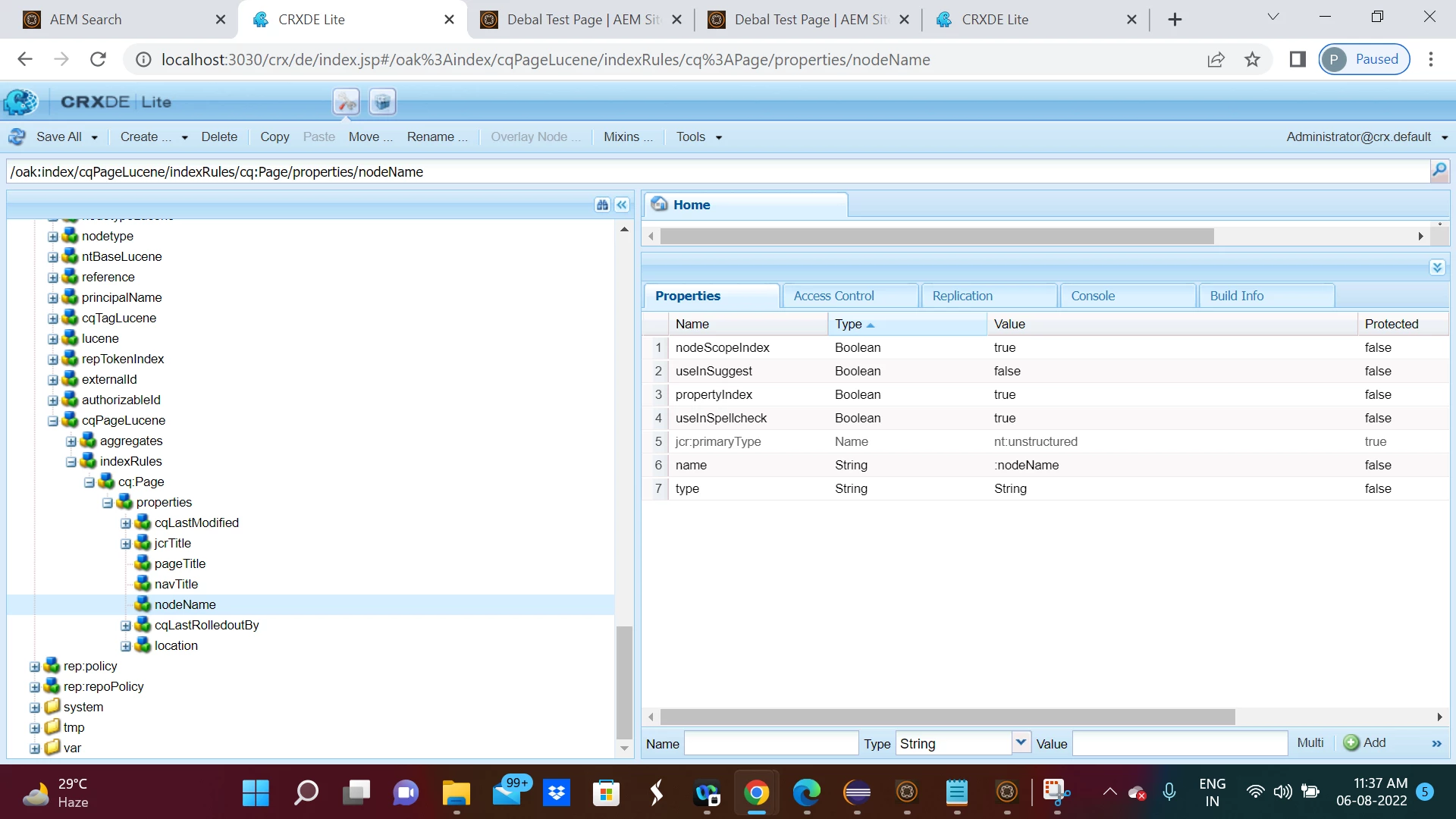
Task: Collapse properties panel using double-chevron icon
Action: [x=1437, y=268]
